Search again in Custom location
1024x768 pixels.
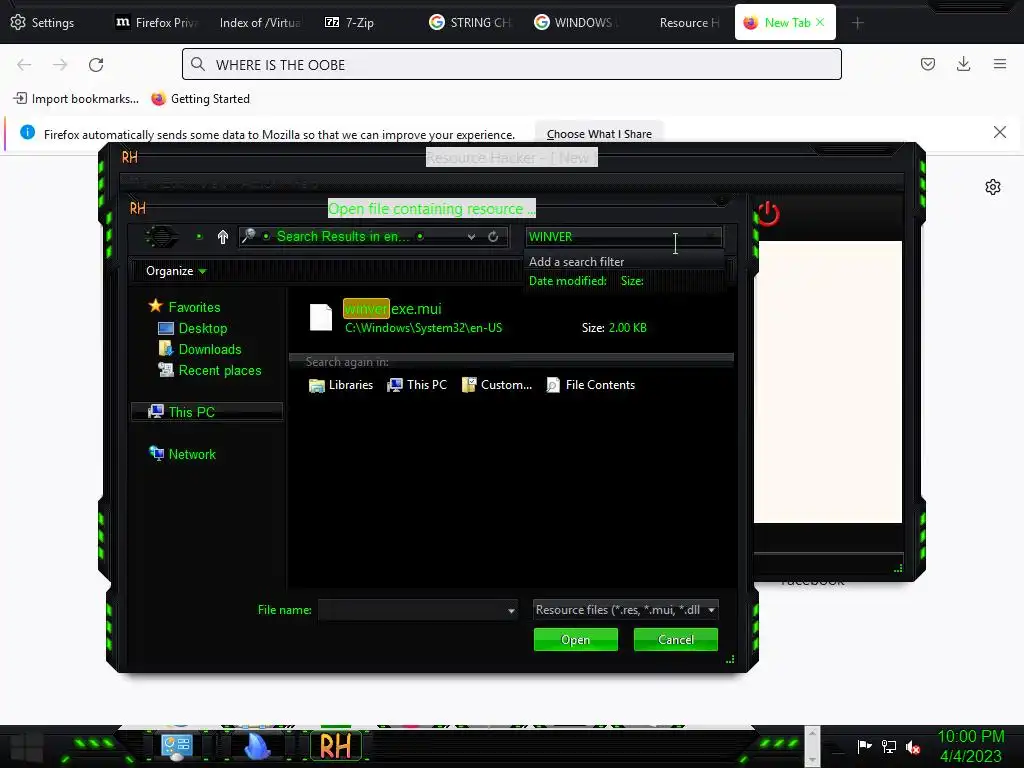pyautogui.click(x=497, y=385)
